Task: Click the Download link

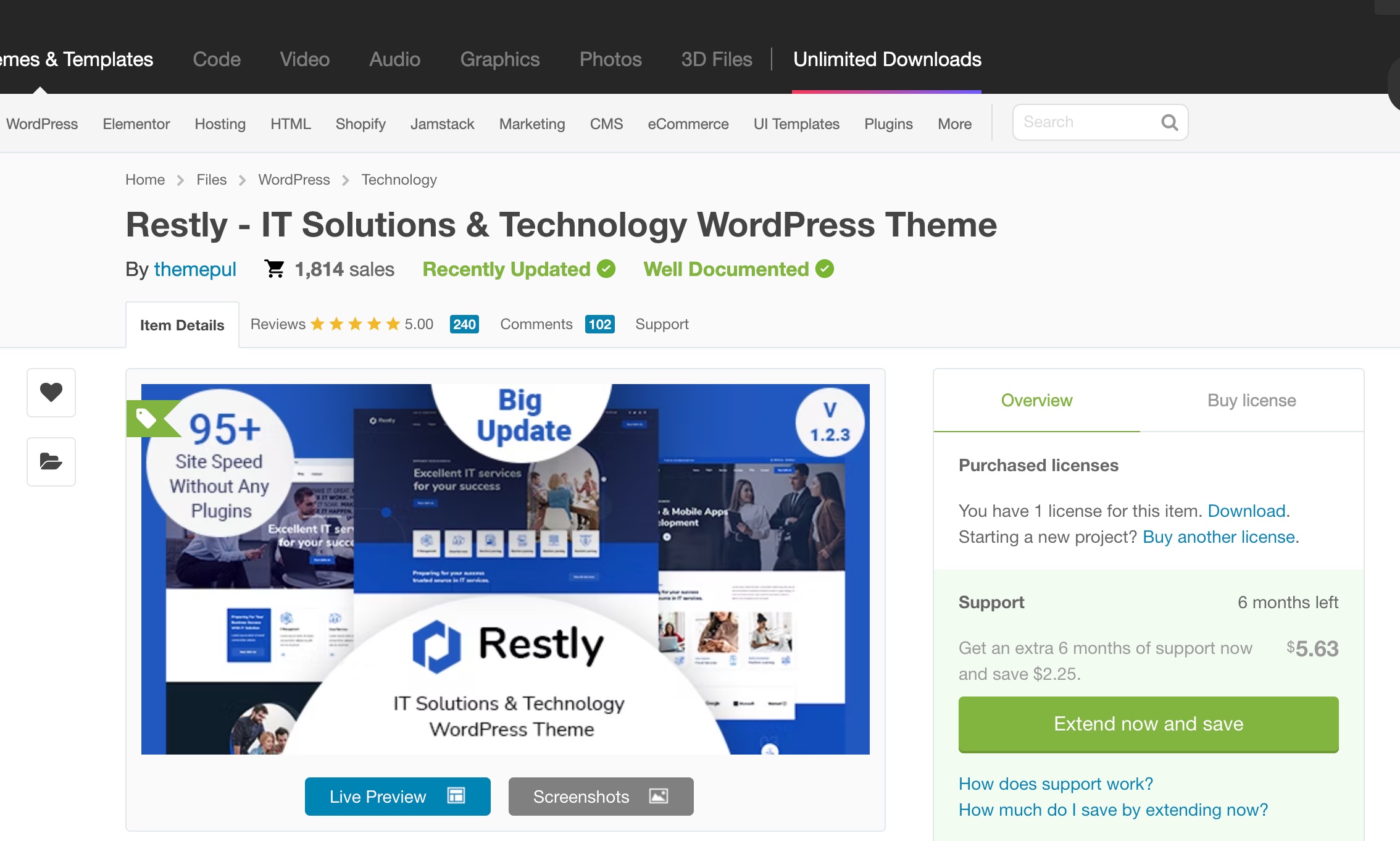Action: click(x=1246, y=511)
